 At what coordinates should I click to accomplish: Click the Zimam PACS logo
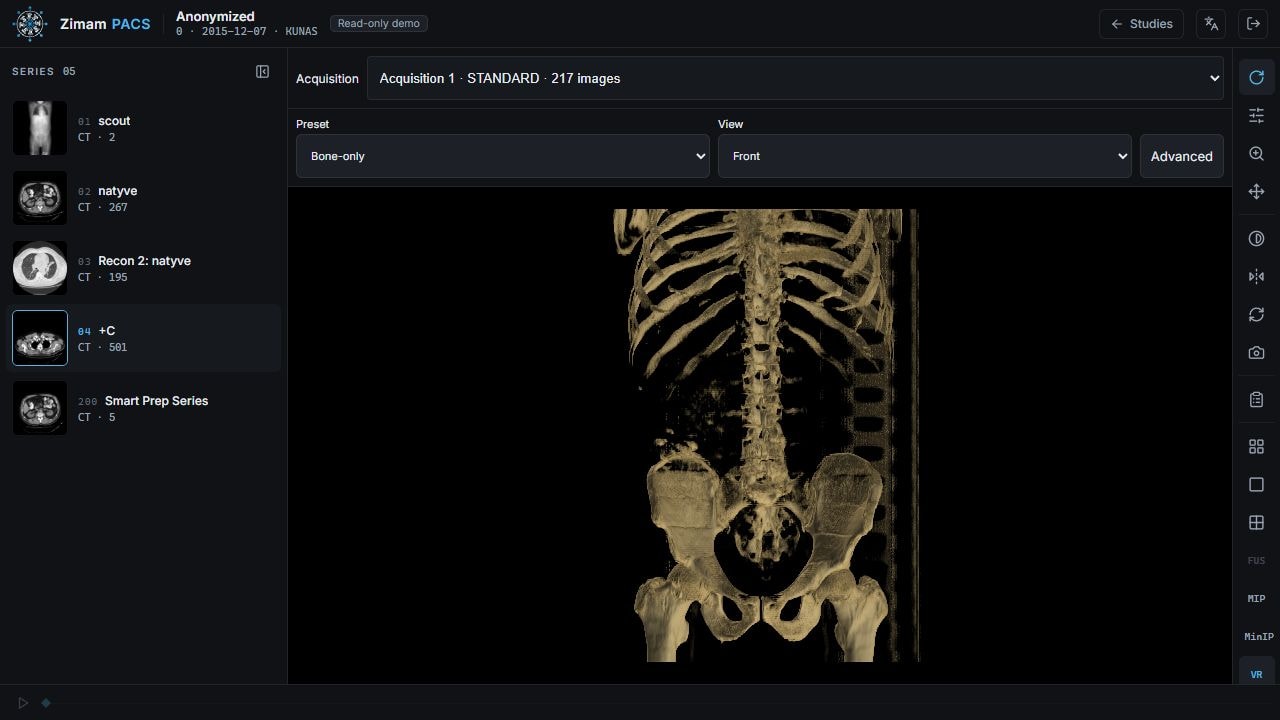[82, 24]
